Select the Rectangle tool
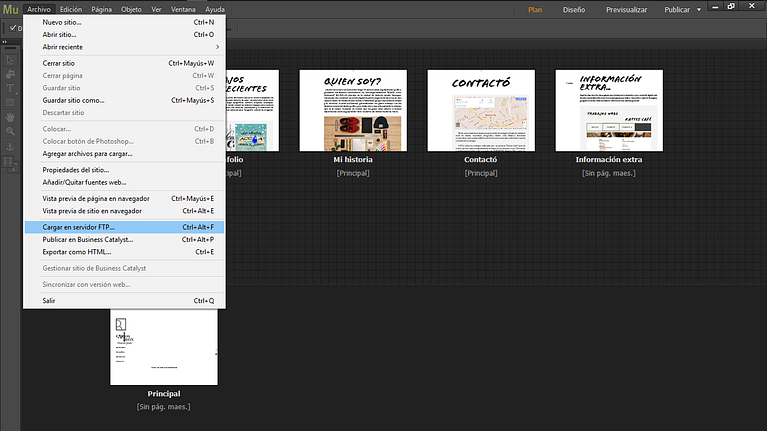767x431 pixels. tap(11, 102)
